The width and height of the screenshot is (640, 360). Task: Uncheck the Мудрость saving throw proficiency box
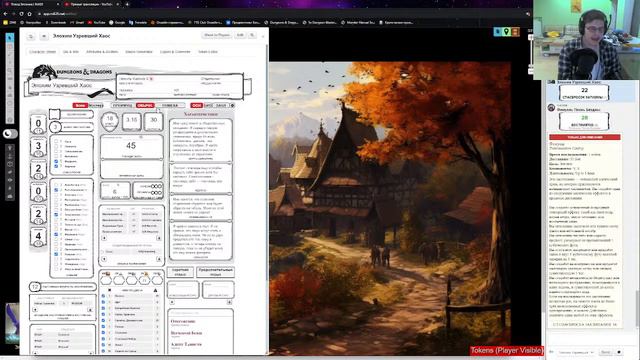56,161
